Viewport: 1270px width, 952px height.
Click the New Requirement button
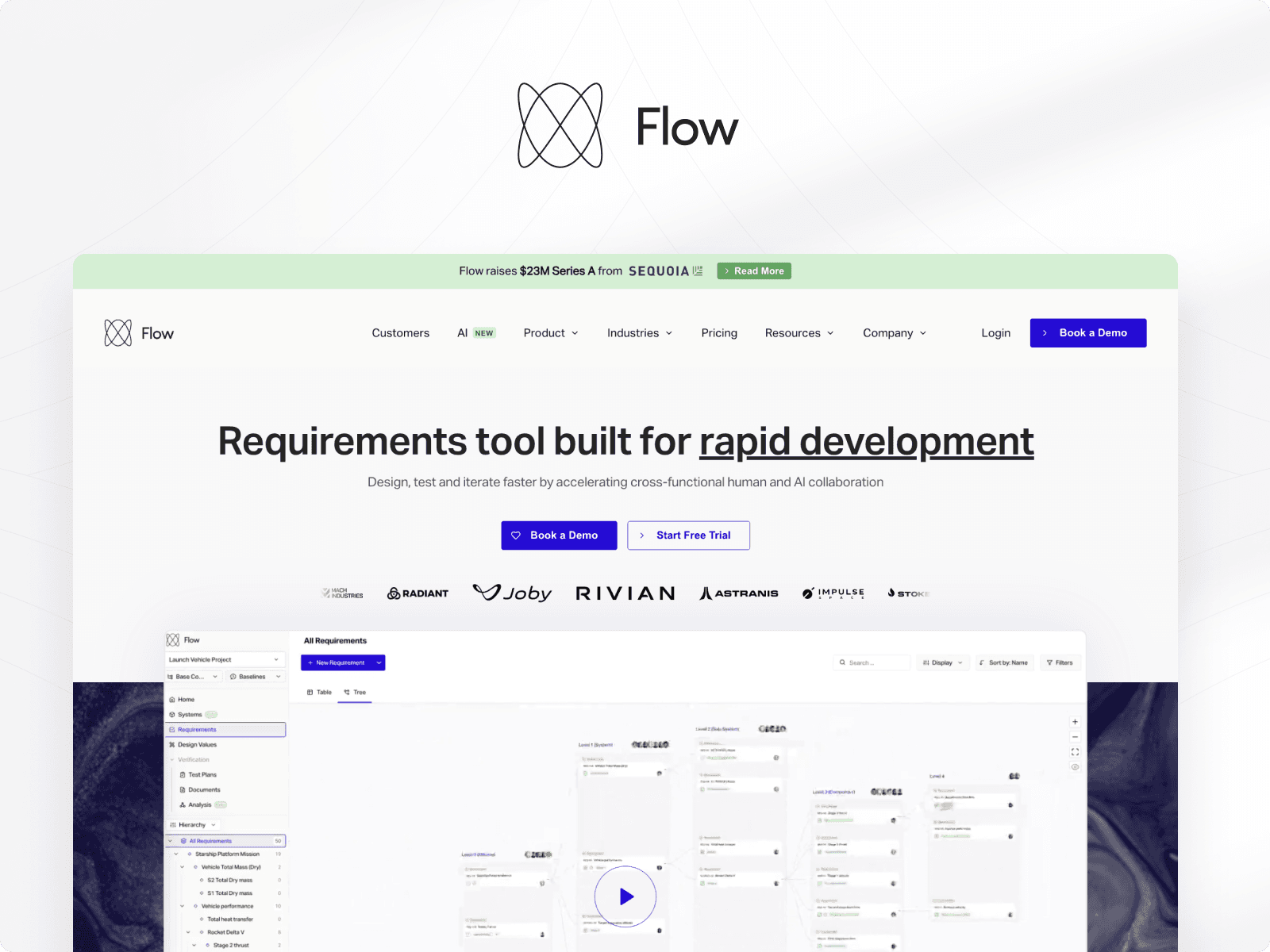(x=339, y=662)
